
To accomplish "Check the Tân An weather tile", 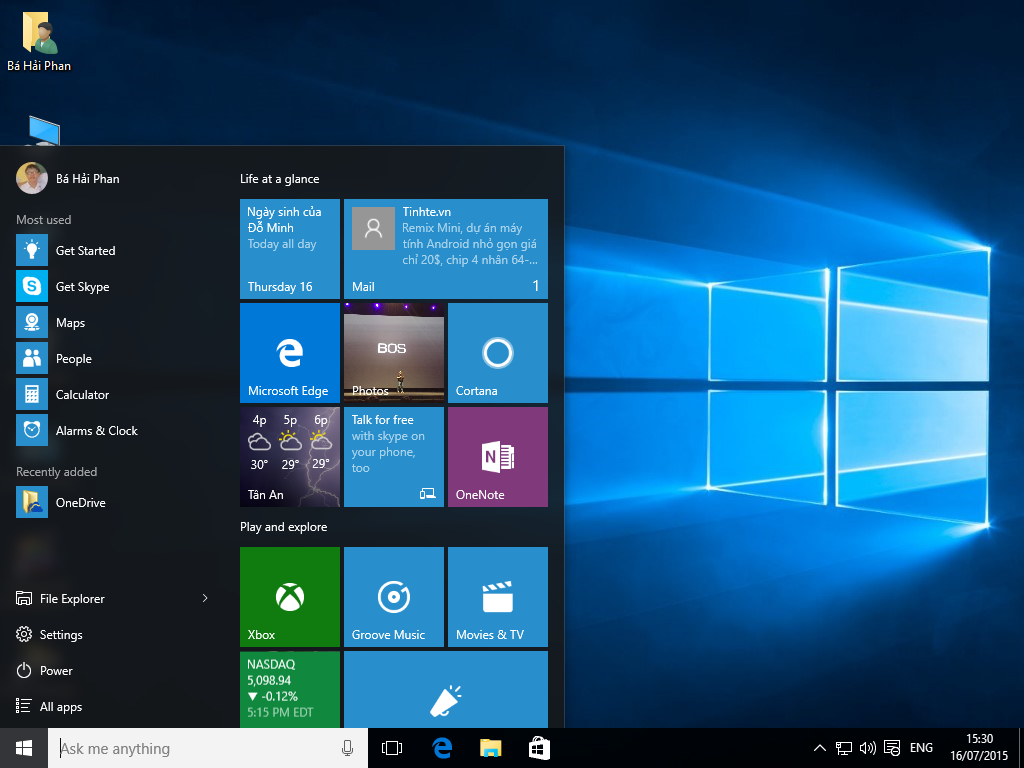I will 289,457.
